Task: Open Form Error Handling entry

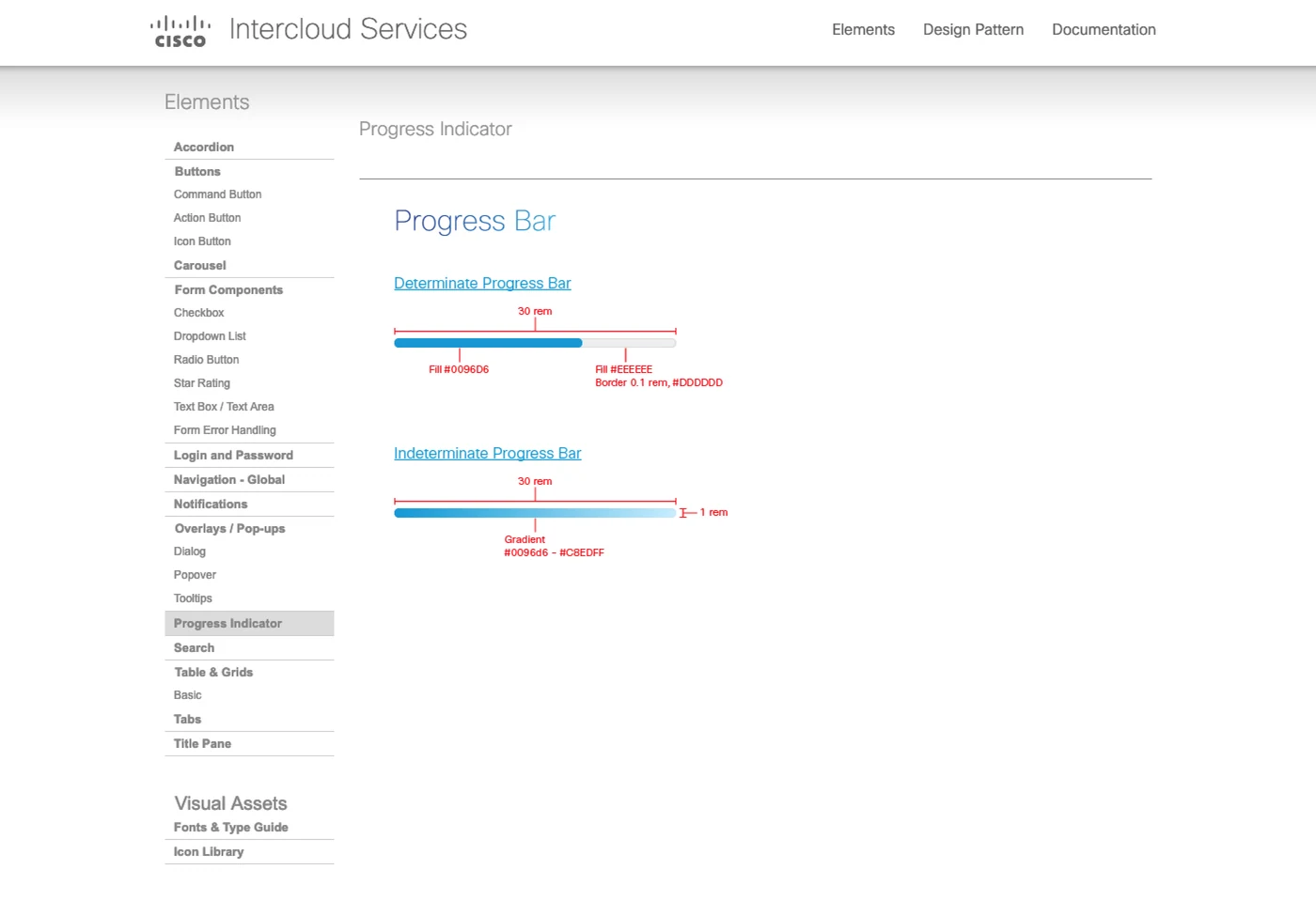Action: 225,430
